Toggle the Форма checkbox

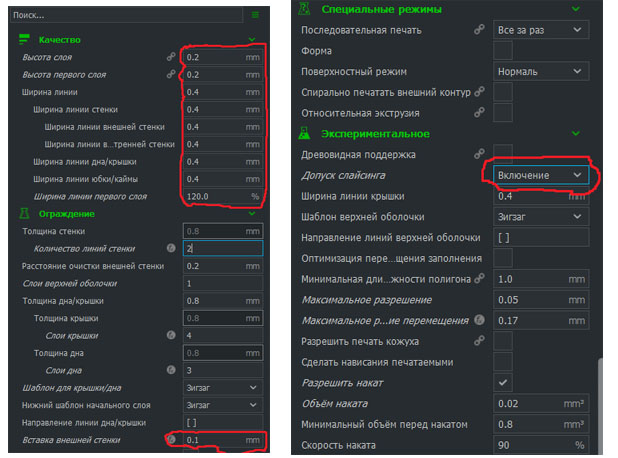pyautogui.click(x=503, y=51)
